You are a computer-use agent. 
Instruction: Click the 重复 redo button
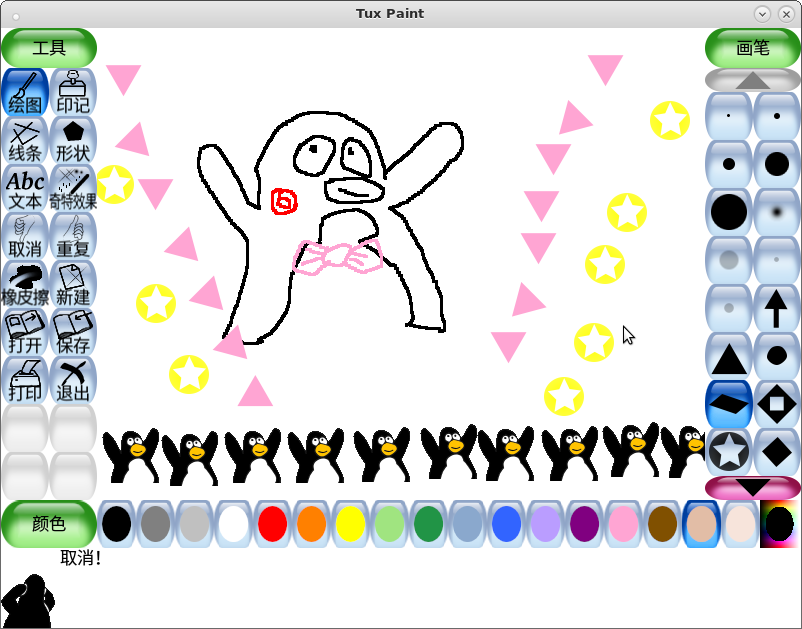(73, 236)
